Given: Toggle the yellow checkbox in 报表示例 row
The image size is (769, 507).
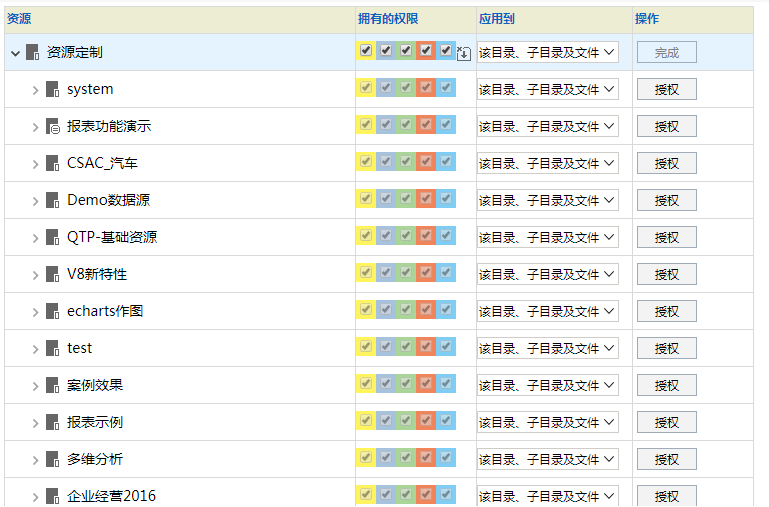Looking at the screenshot, I should (x=366, y=420).
